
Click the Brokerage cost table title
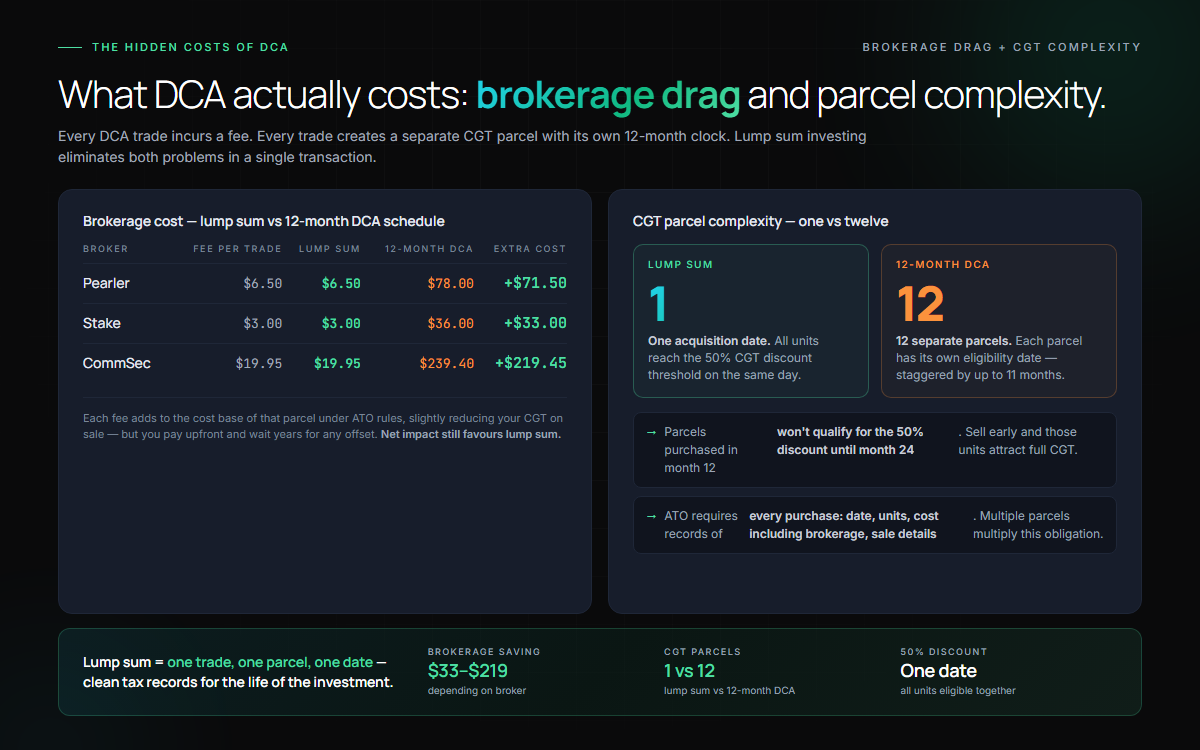(264, 221)
